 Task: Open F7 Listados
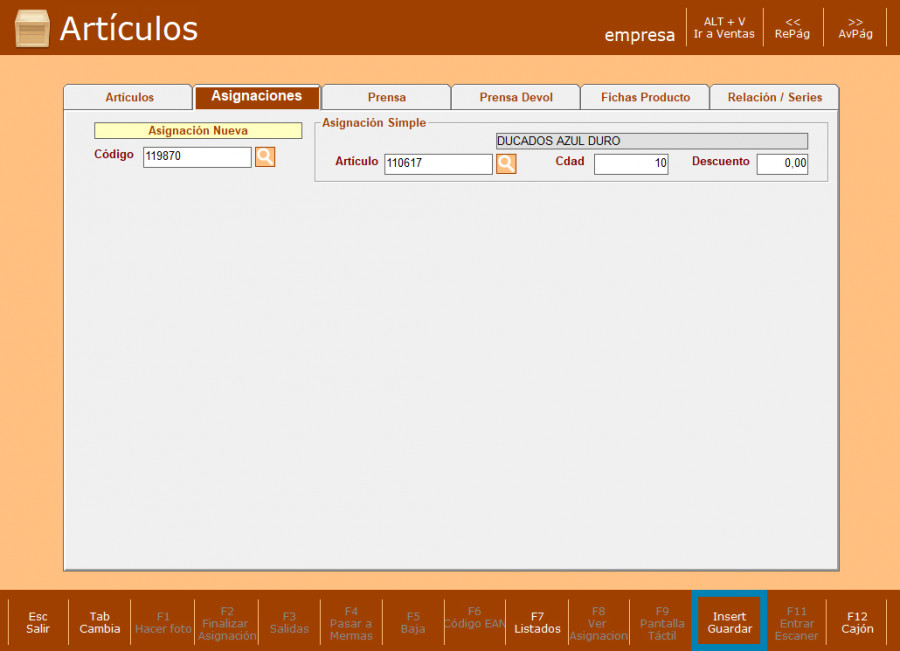(x=537, y=623)
